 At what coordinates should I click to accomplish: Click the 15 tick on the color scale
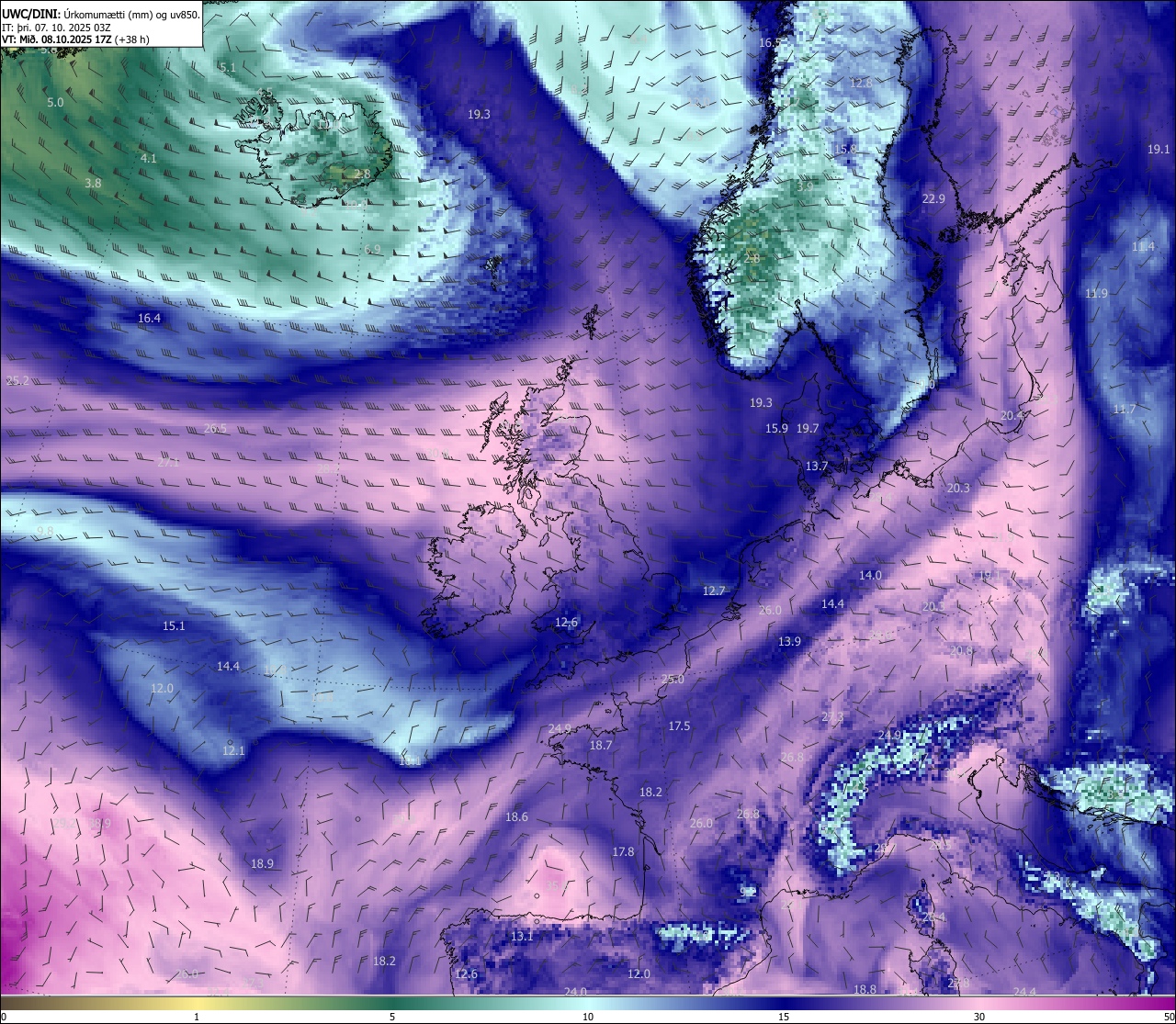784,1017
